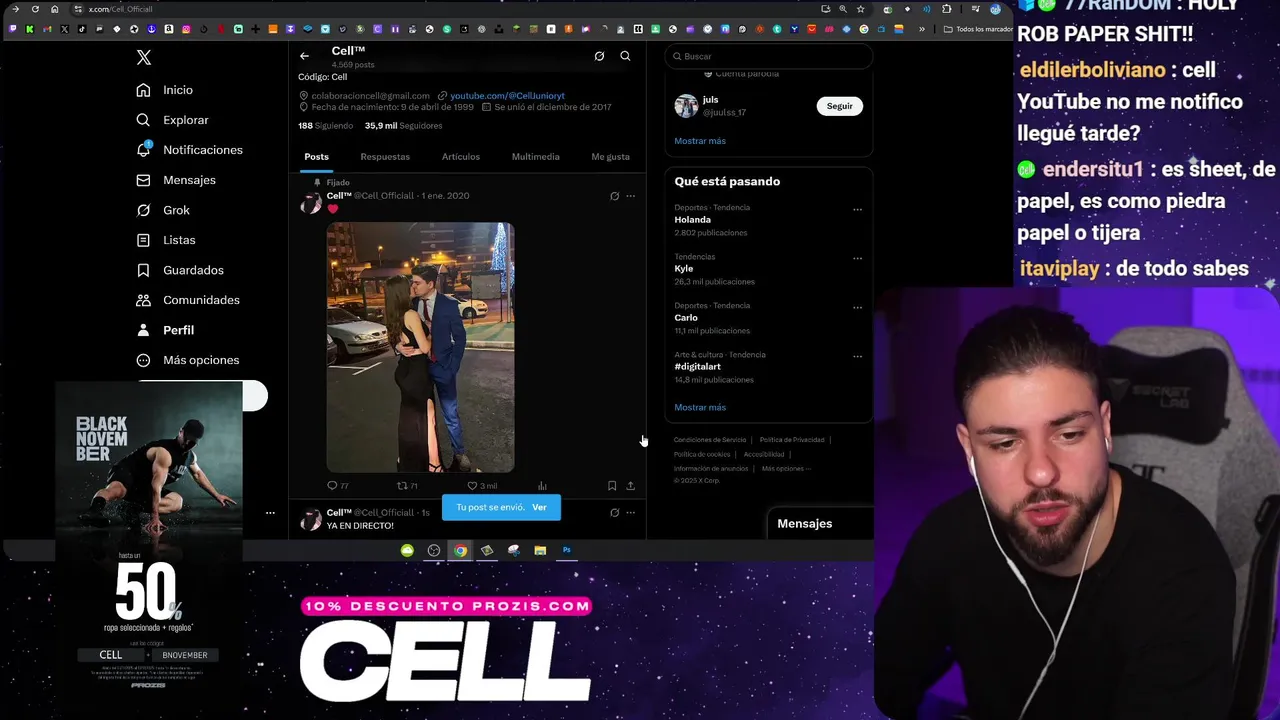Open Grok in the sidebar
1280x720 pixels.
click(x=163, y=210)
